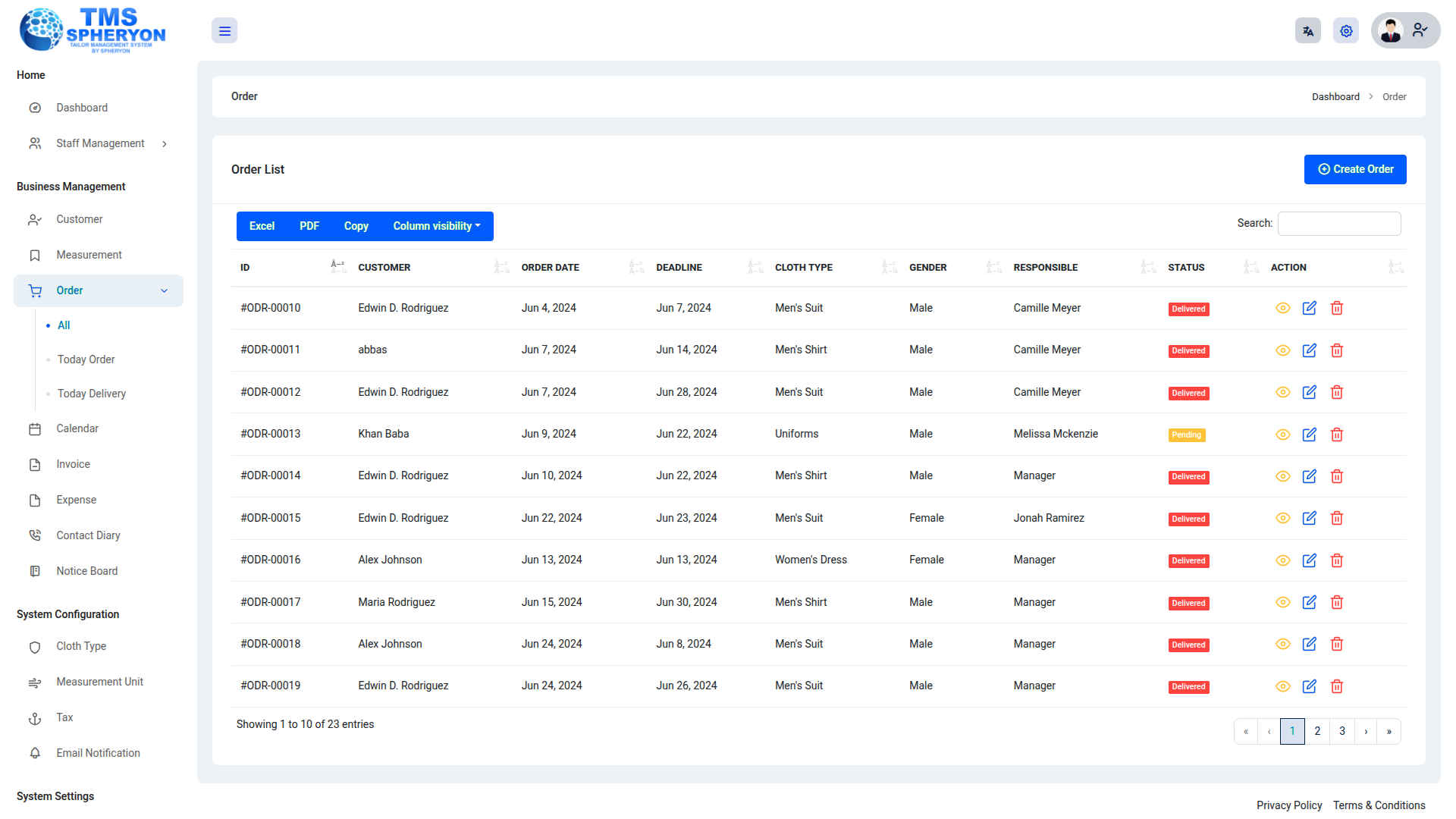The height and width of the screenshot is (819, 1456).
Task: Sort table by Status column
Action: (1211, 268)
